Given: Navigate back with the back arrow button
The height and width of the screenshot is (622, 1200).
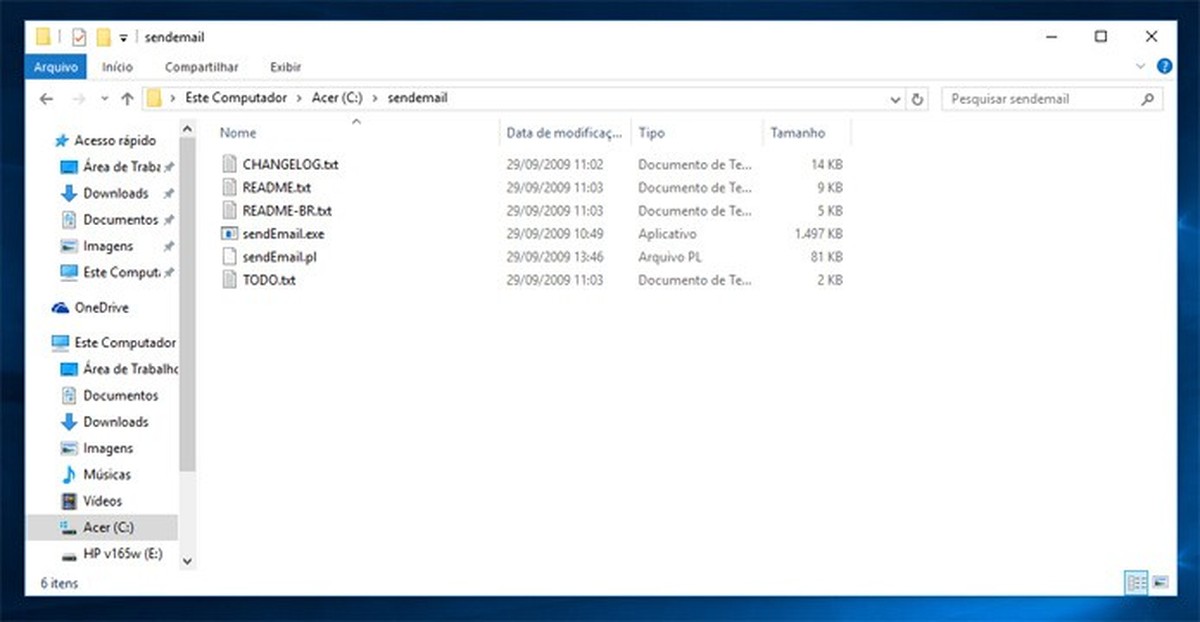Looking at the screenshot, I should (x=46, y=98).
